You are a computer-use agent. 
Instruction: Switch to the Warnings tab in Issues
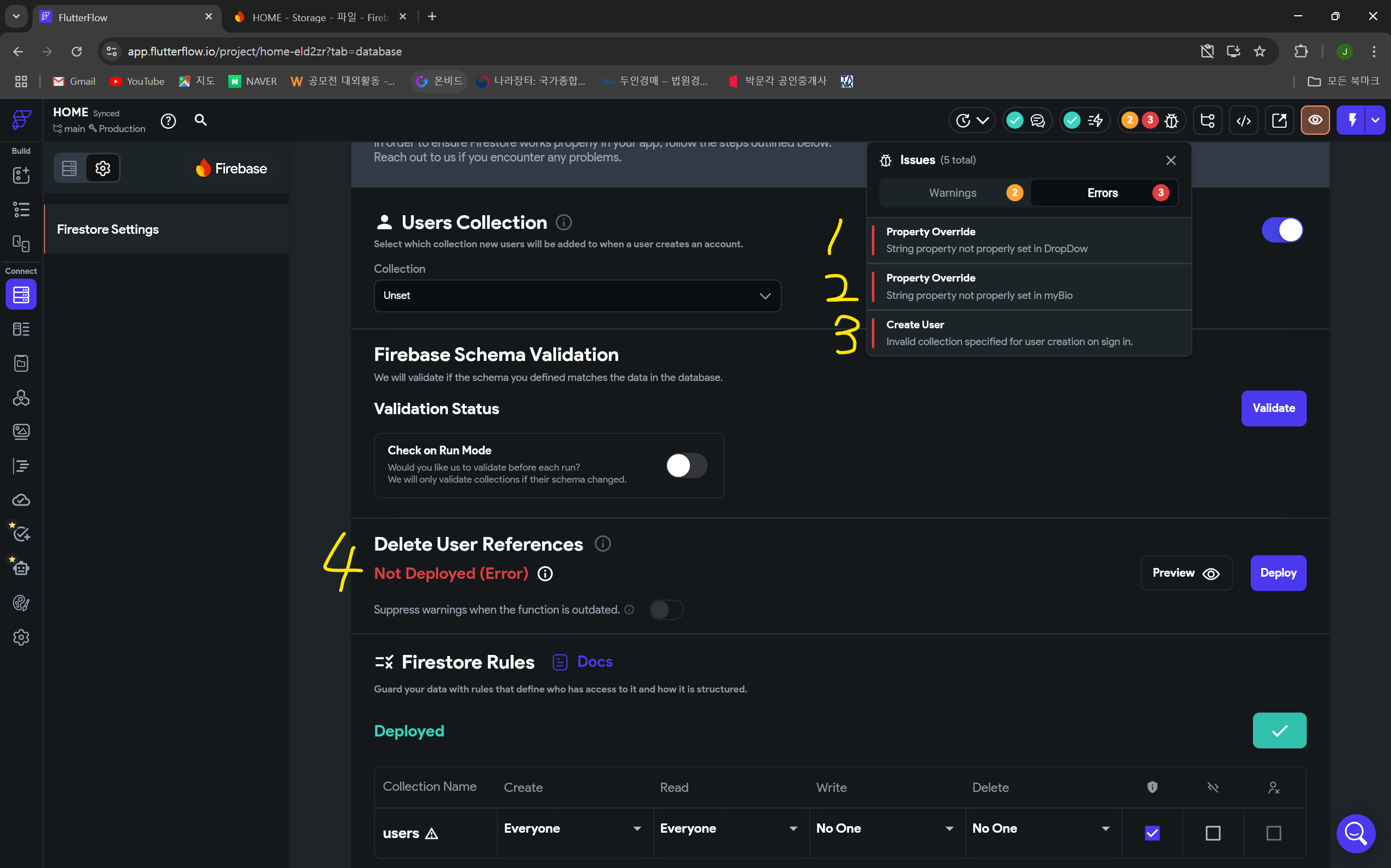(x=955, y=193)
